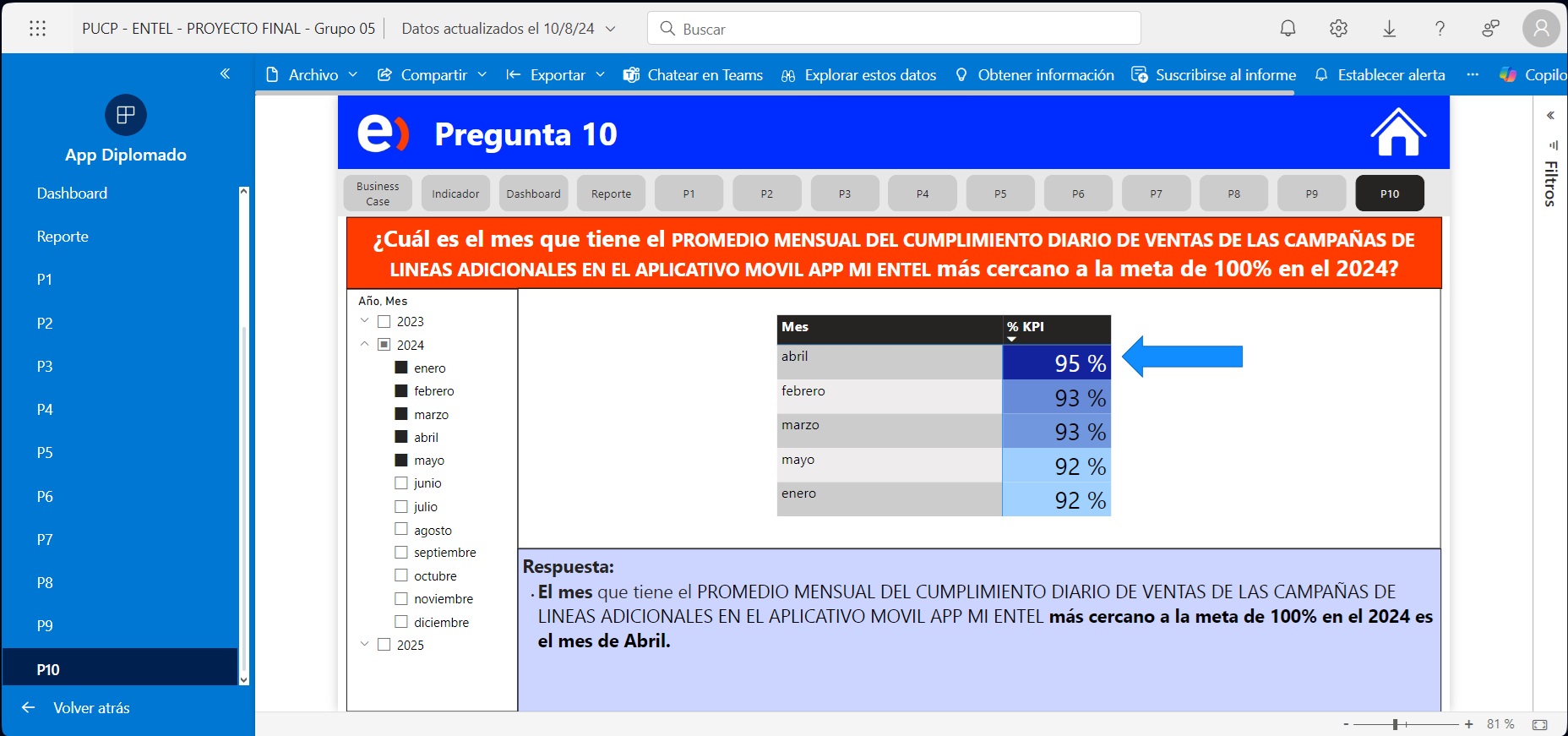Click the download arrow icon
Viewport: 1568px width, 736px height.
(x=1389, y=29)
